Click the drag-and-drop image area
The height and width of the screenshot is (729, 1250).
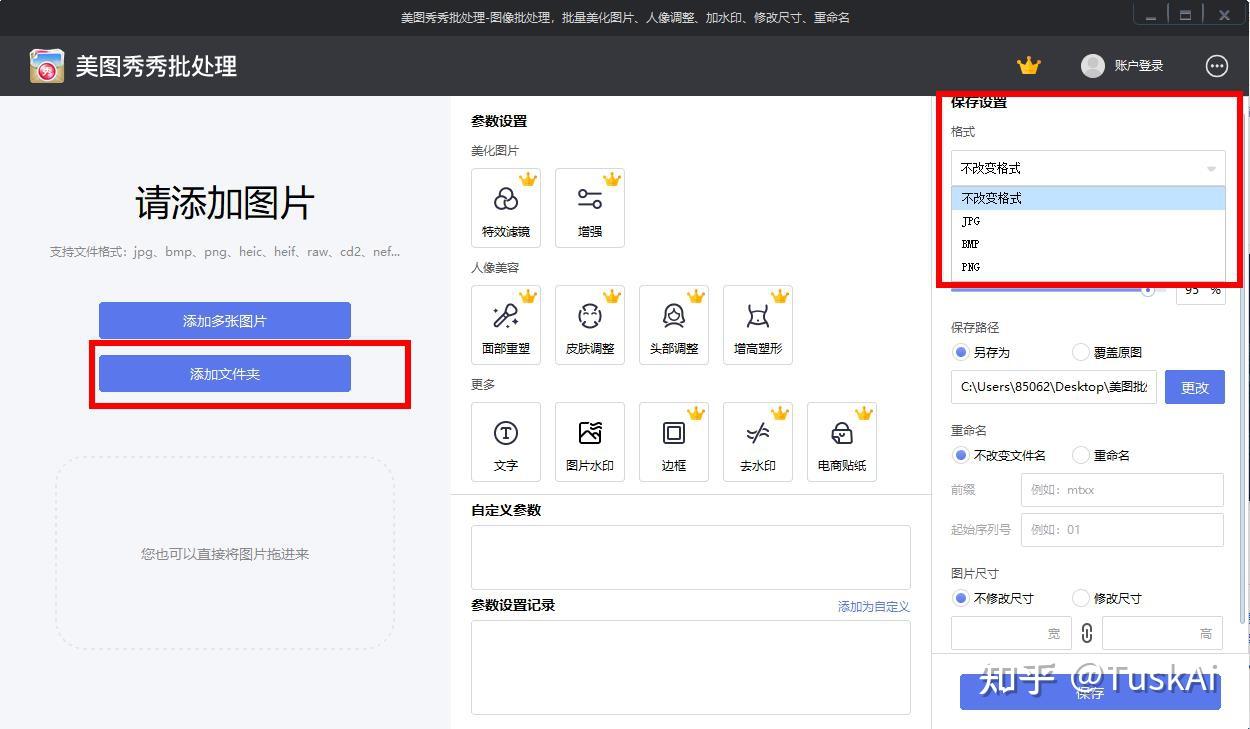tap(225, 553)
